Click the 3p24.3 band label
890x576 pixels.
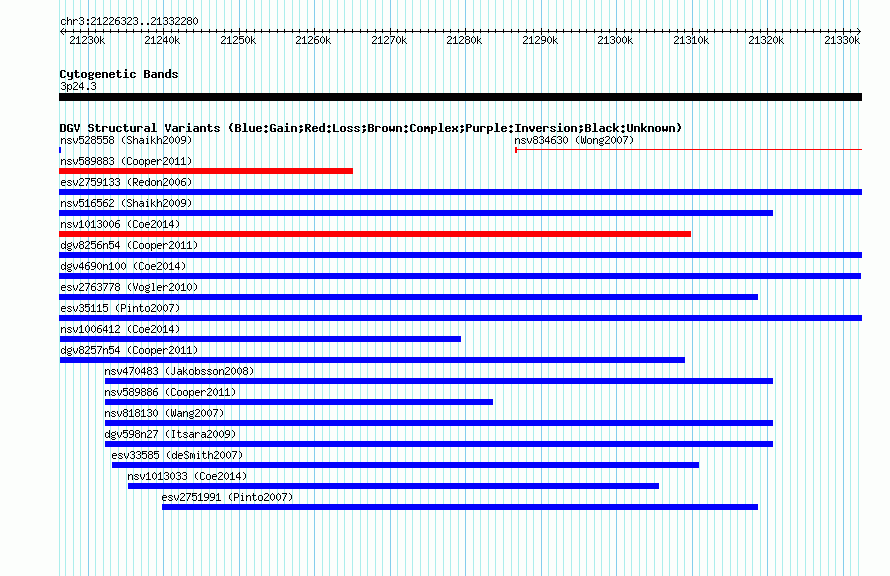[x=78, y=86]
